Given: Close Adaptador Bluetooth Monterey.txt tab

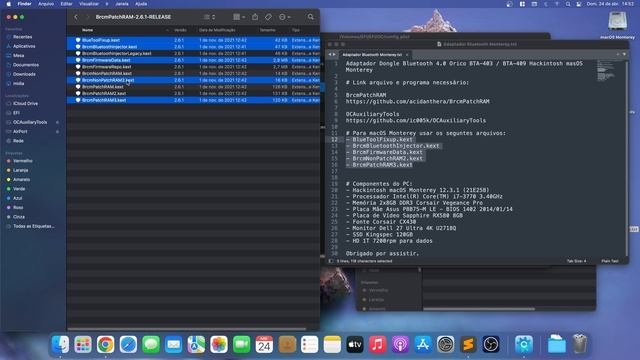Looking at the screenshot, I should click(x=407, y=55).
